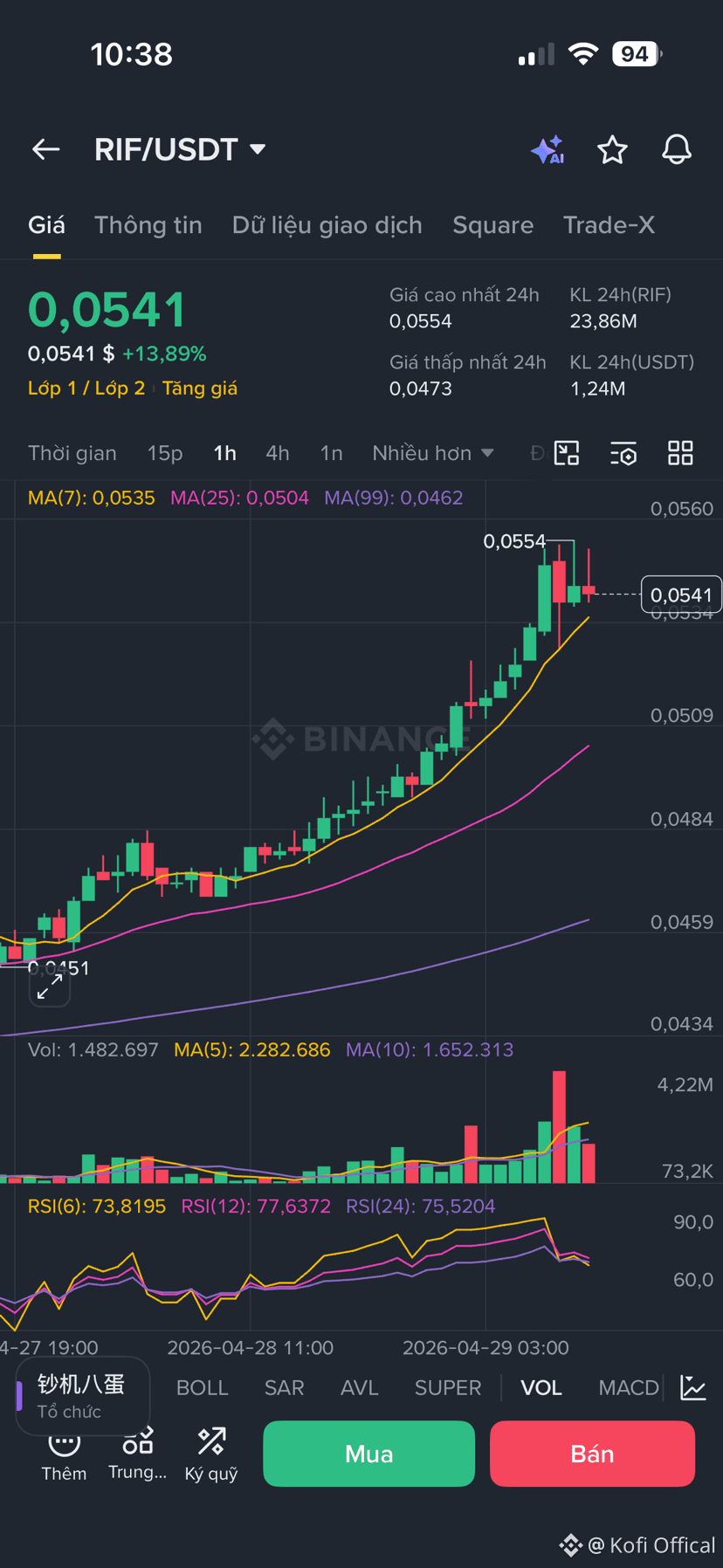Click the large 0,0541 price
This screenshot has width=723, height=1568.
click(x=107, y=310)
